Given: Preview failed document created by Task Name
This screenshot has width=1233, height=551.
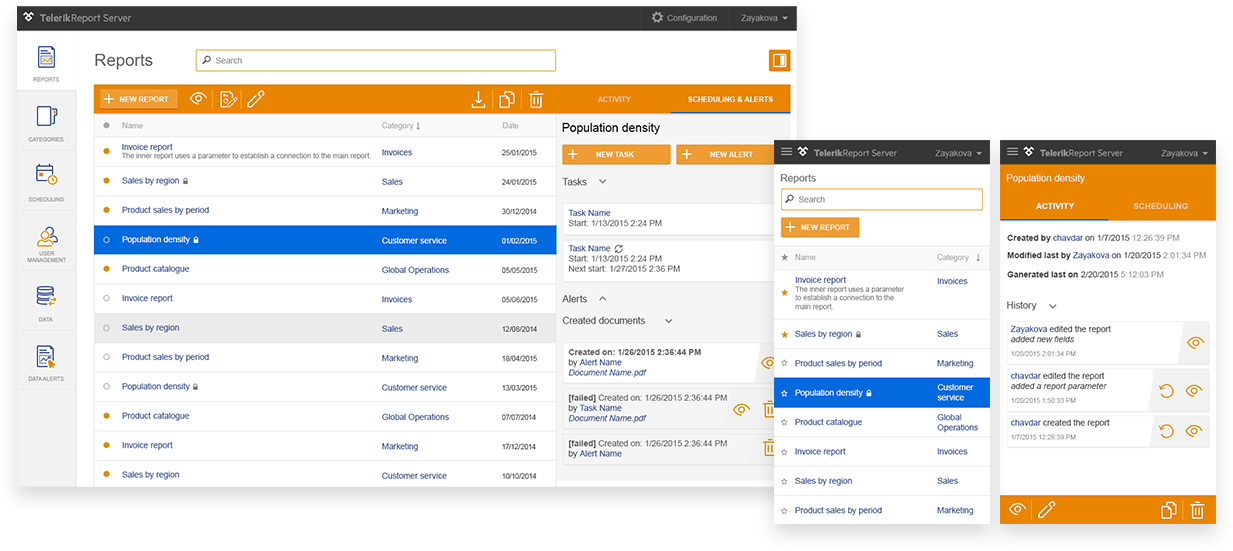Looking at the screenshot, I should click(741, 409).
